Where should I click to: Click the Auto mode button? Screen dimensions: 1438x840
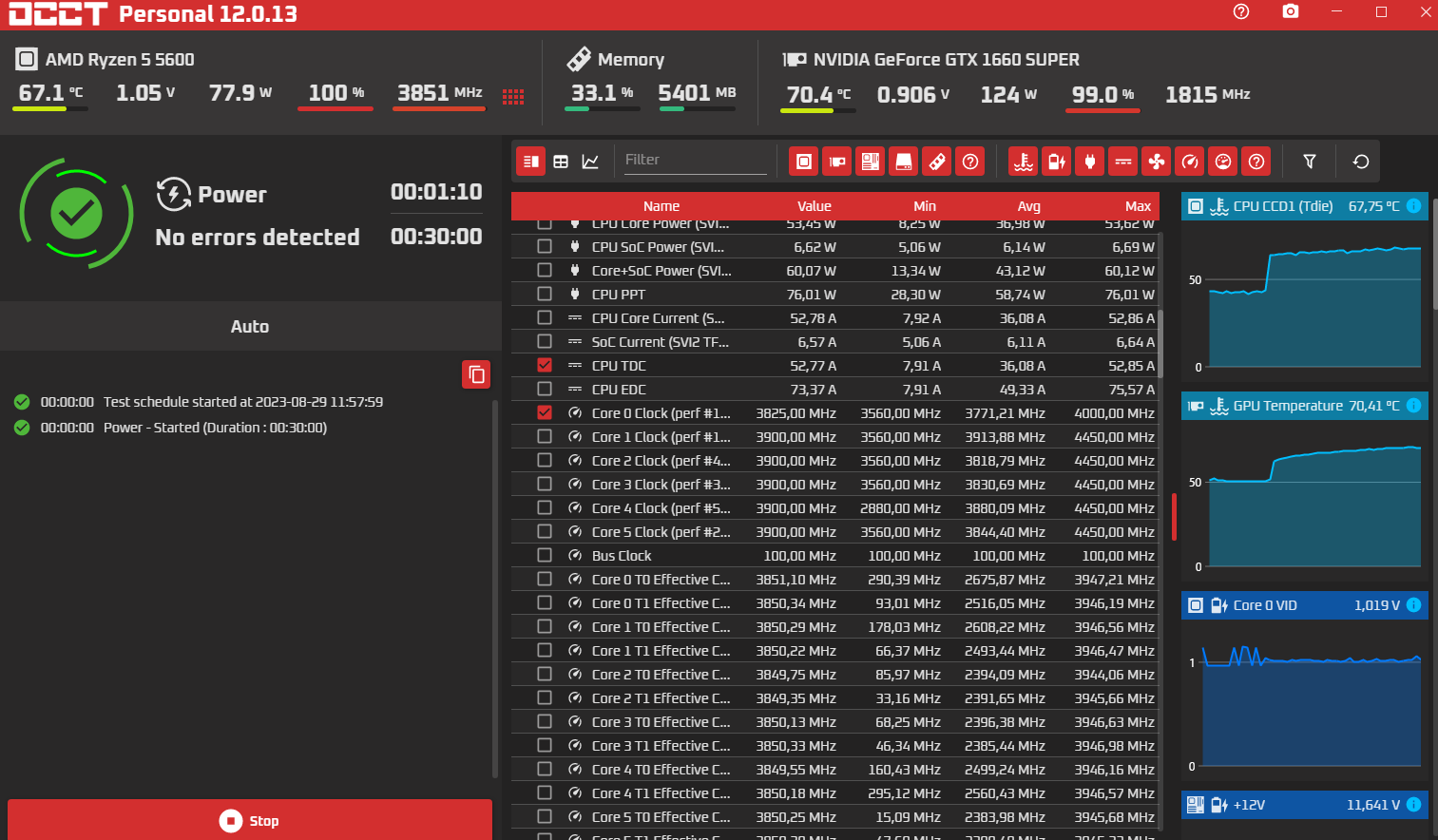250,326
